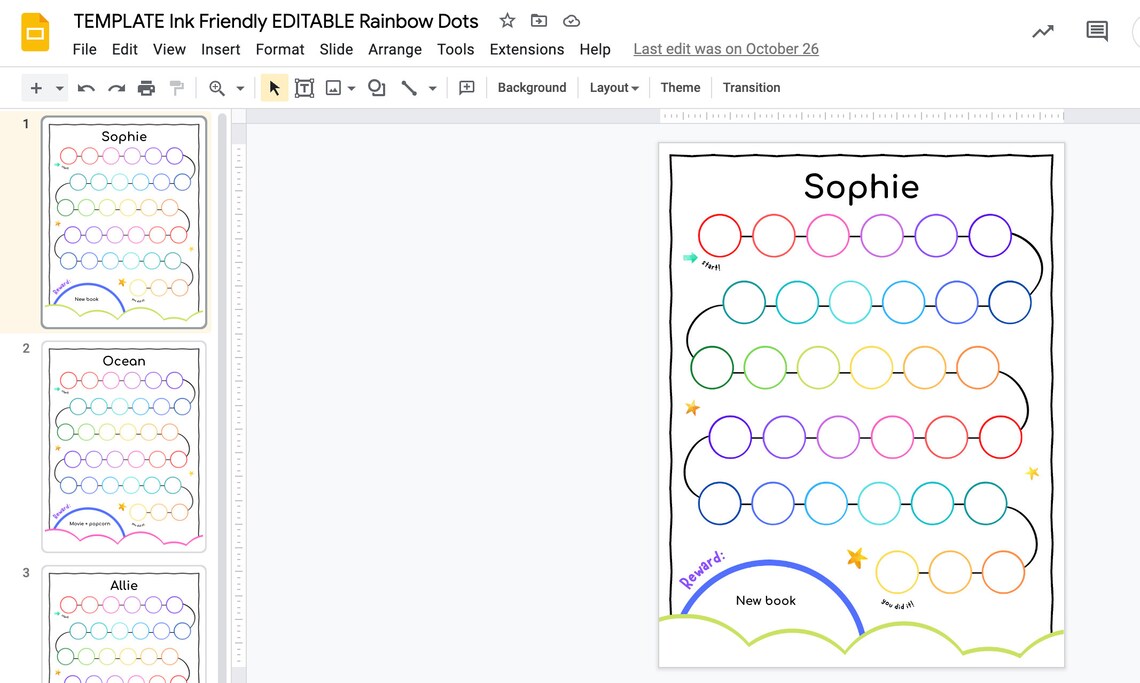Select the Ocean slide thumbnail
This screenshot has height=683, width=1140.
(x=123, y=446)
